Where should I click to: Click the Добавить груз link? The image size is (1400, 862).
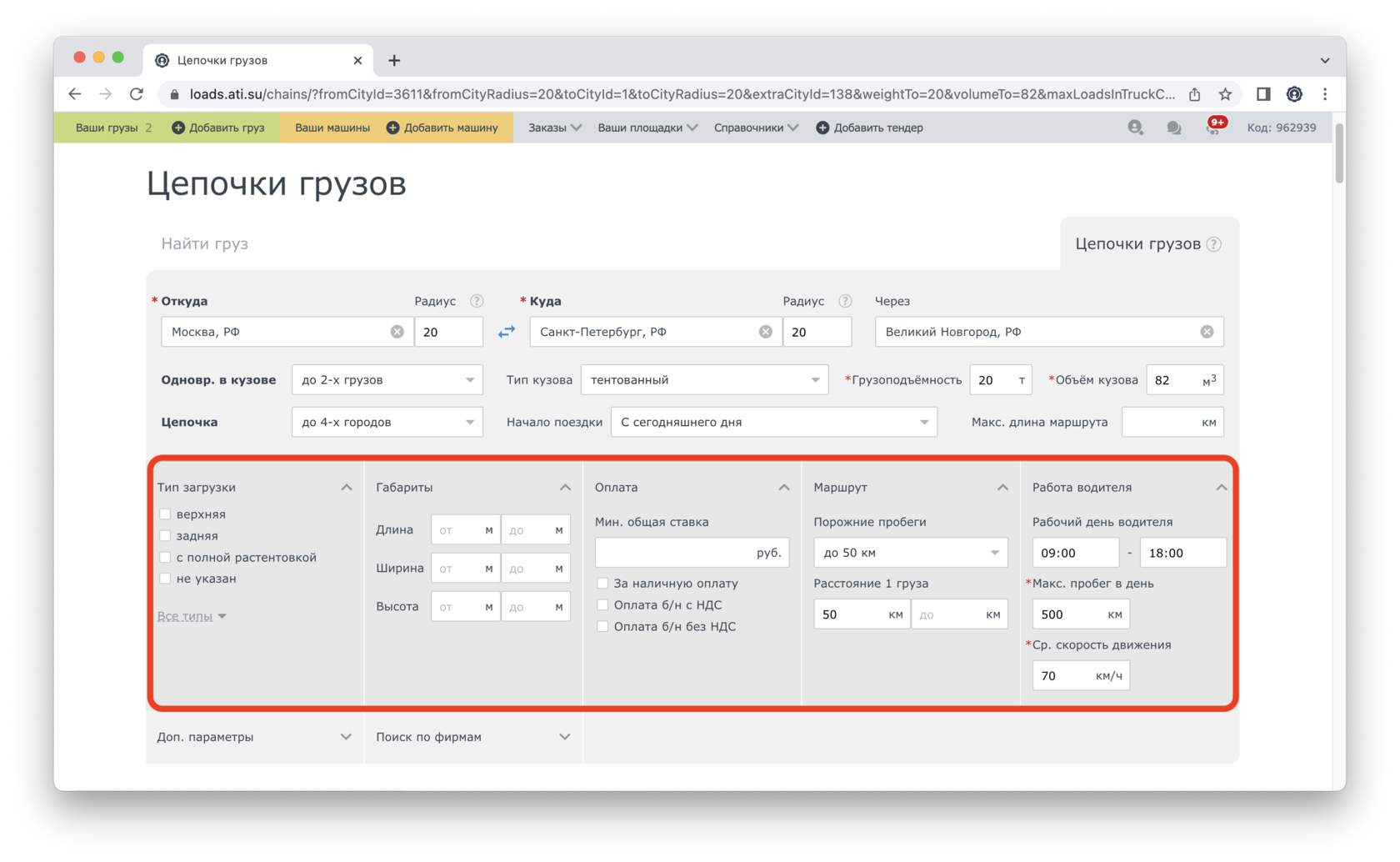[227, 128]
